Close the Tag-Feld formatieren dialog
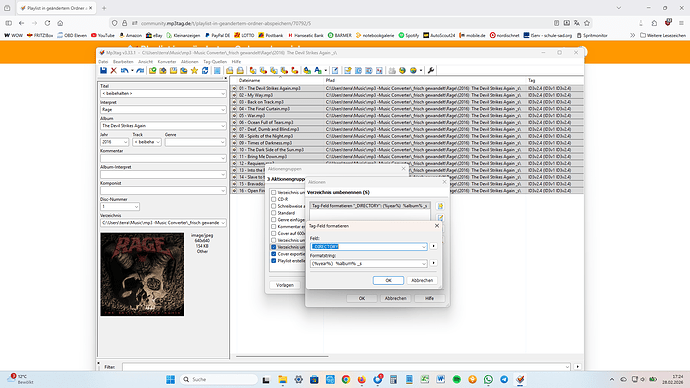The height and width of the screenshot is (388, 690). 437,226
